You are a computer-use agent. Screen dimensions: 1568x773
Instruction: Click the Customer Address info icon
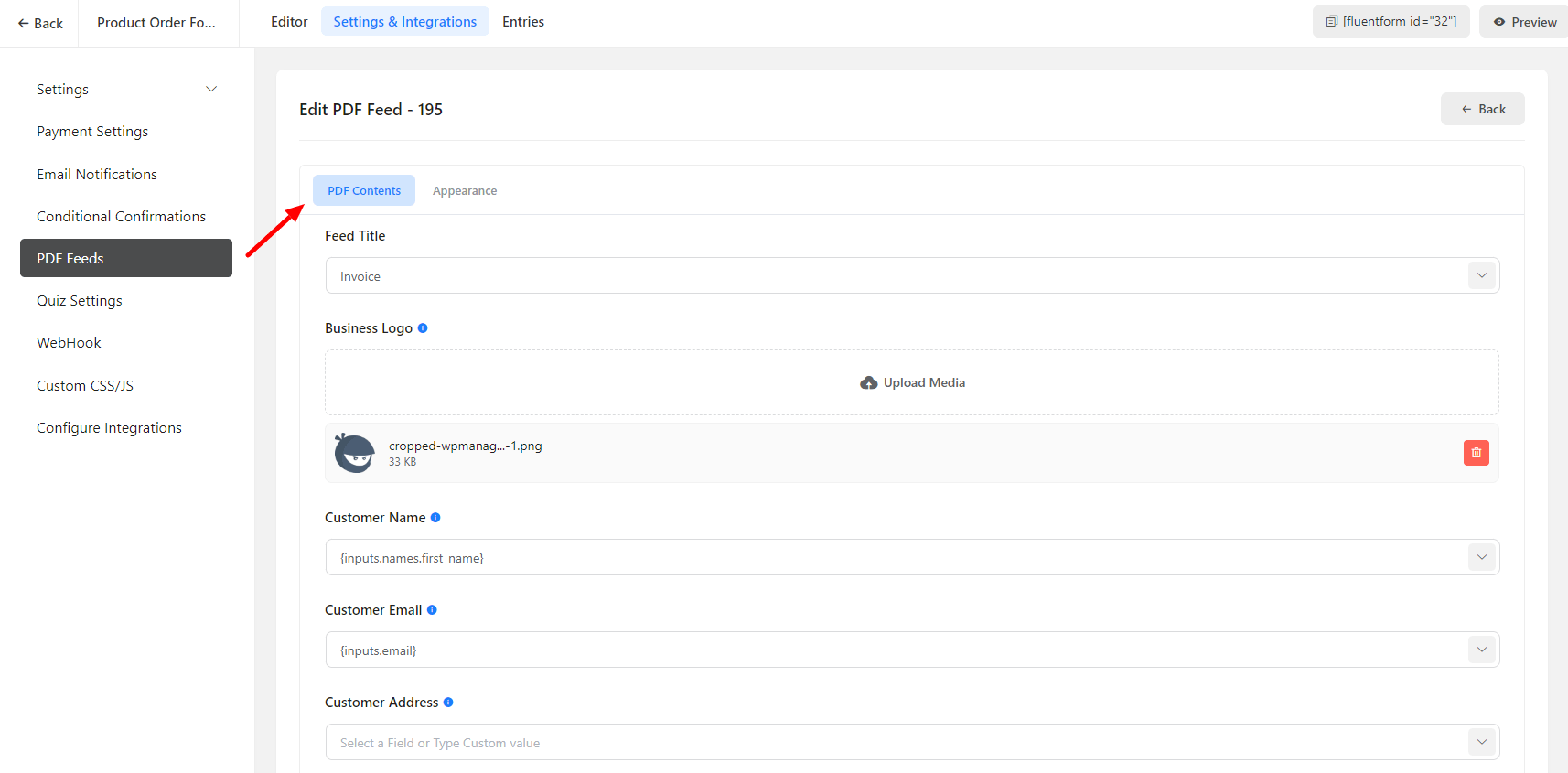(448, 703)
